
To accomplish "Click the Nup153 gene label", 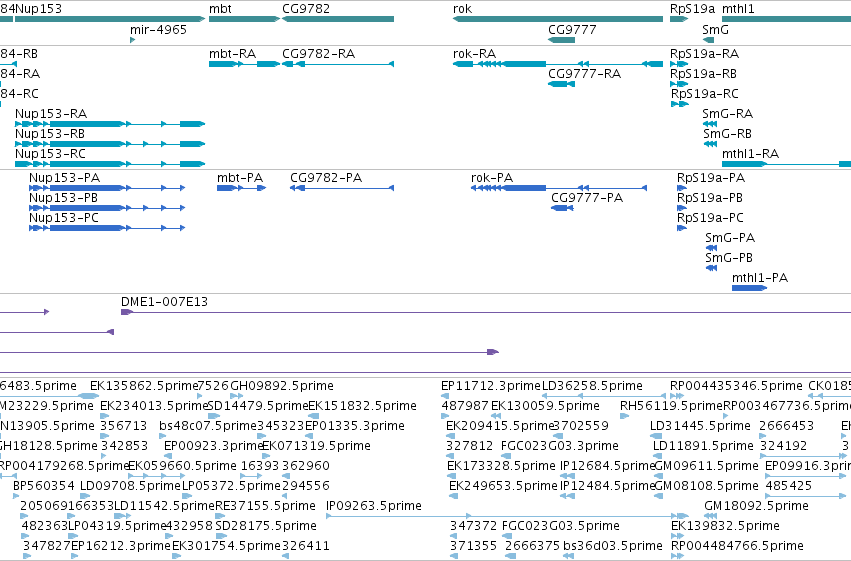I will (x=39, y=9).
